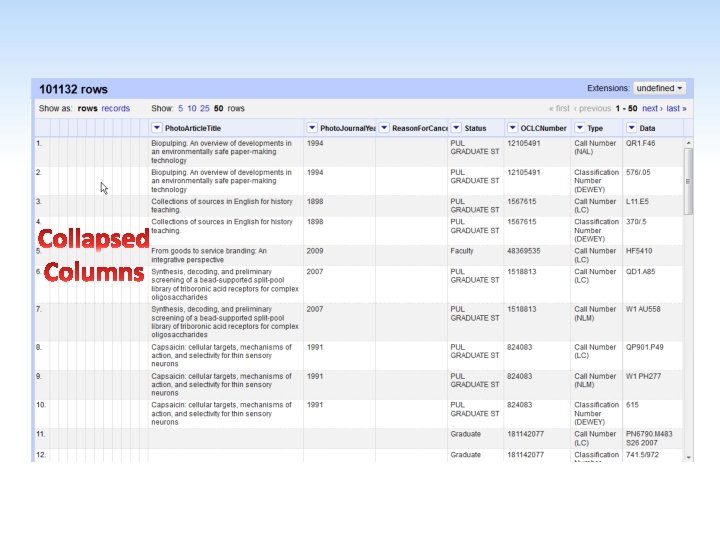Select OCLCNumber cell '48369535'
Screen dimensions: 720x540
click(523, 251)
